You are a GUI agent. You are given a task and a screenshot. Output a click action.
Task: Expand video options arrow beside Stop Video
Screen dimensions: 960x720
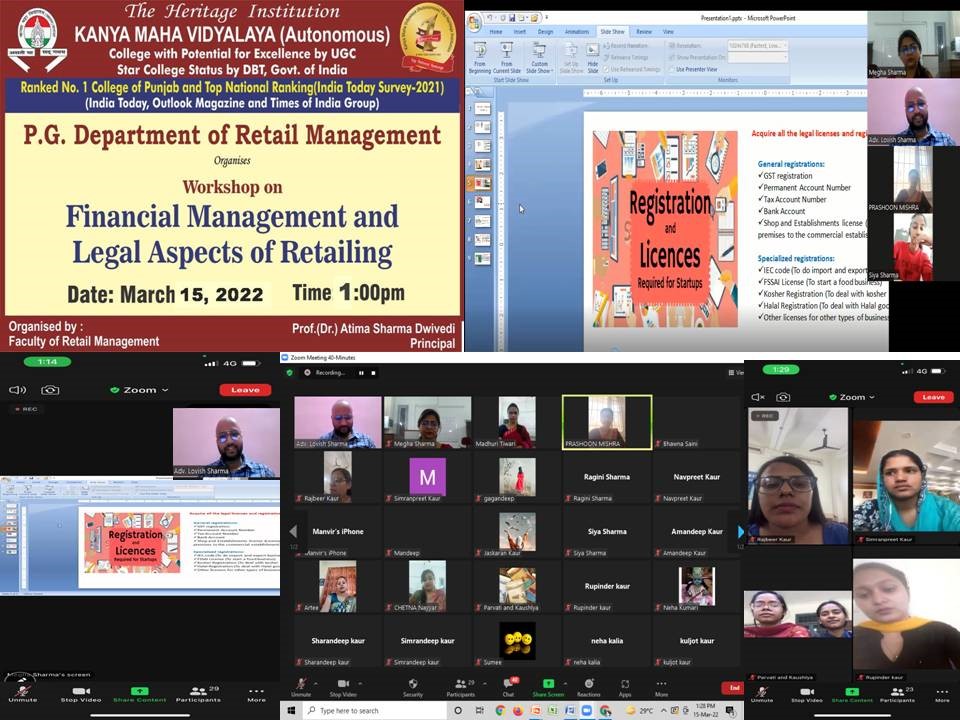point(359,683)
